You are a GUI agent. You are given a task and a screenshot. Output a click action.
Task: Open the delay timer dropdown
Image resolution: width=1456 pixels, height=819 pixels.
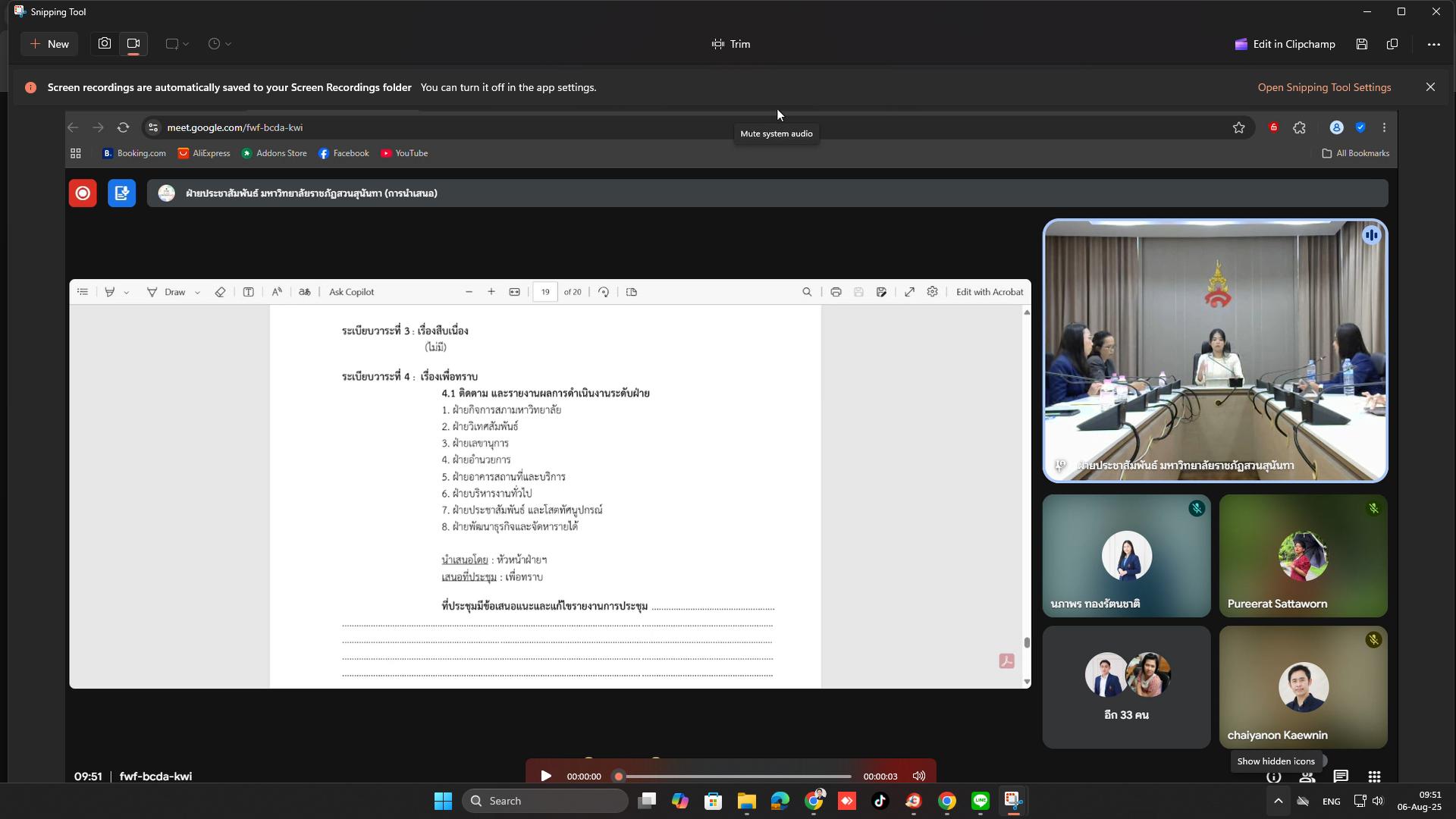219,44
